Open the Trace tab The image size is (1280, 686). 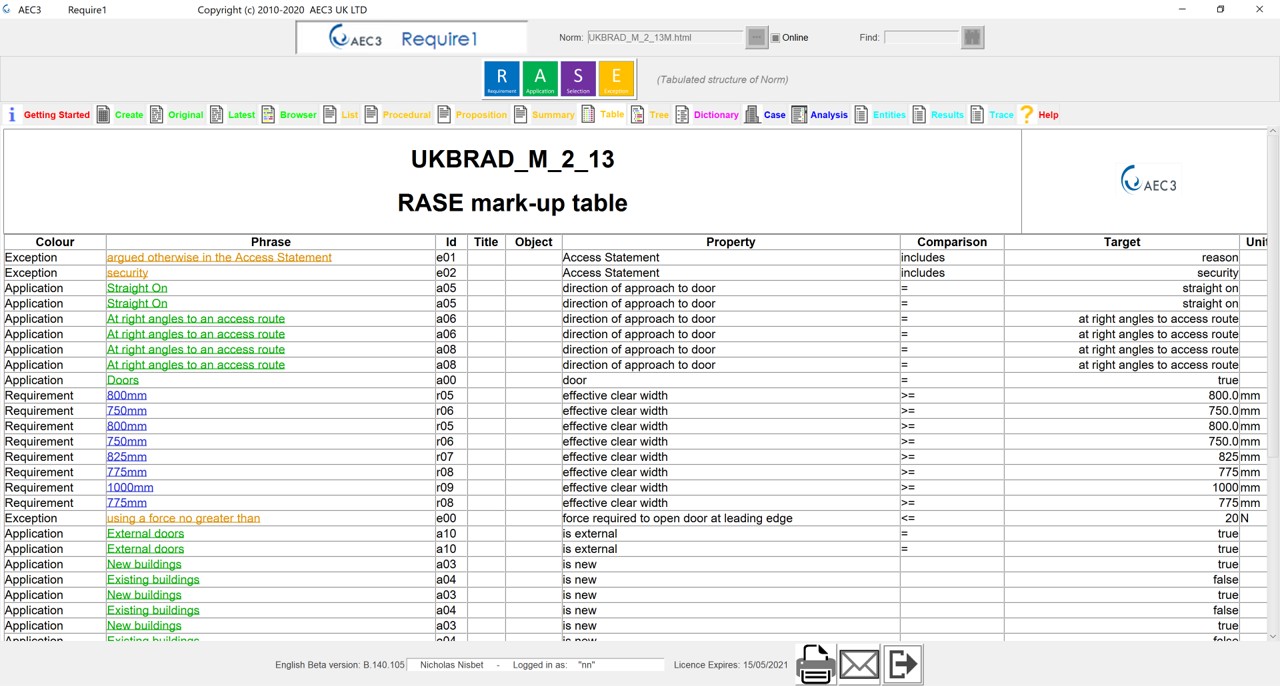pos(1001,115)
